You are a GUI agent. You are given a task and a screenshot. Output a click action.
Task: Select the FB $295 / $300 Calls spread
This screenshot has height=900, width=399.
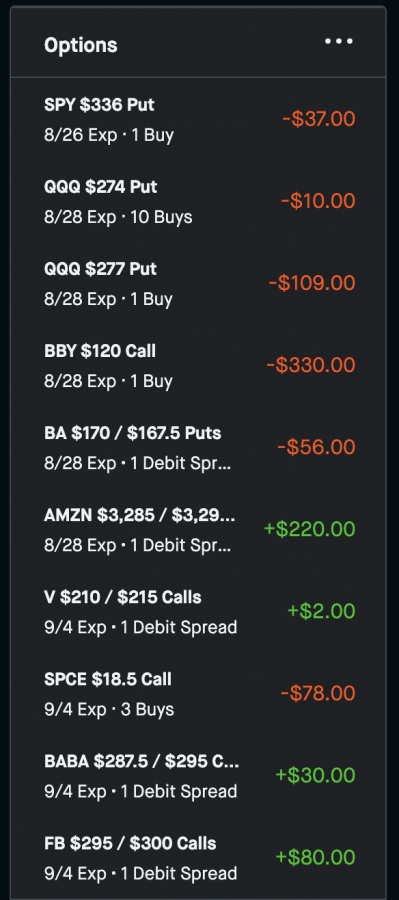tap(198, 858)
